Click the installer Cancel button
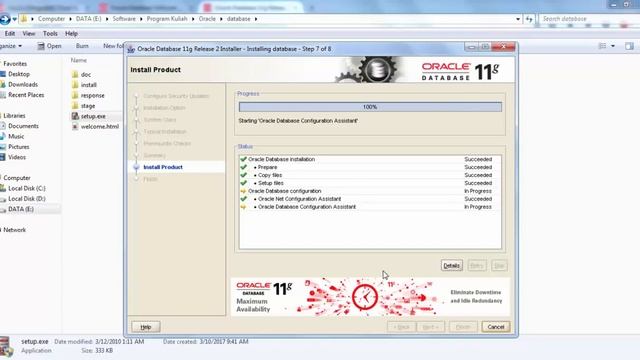The height and width of the screenshot is (360, 640). 496,327
